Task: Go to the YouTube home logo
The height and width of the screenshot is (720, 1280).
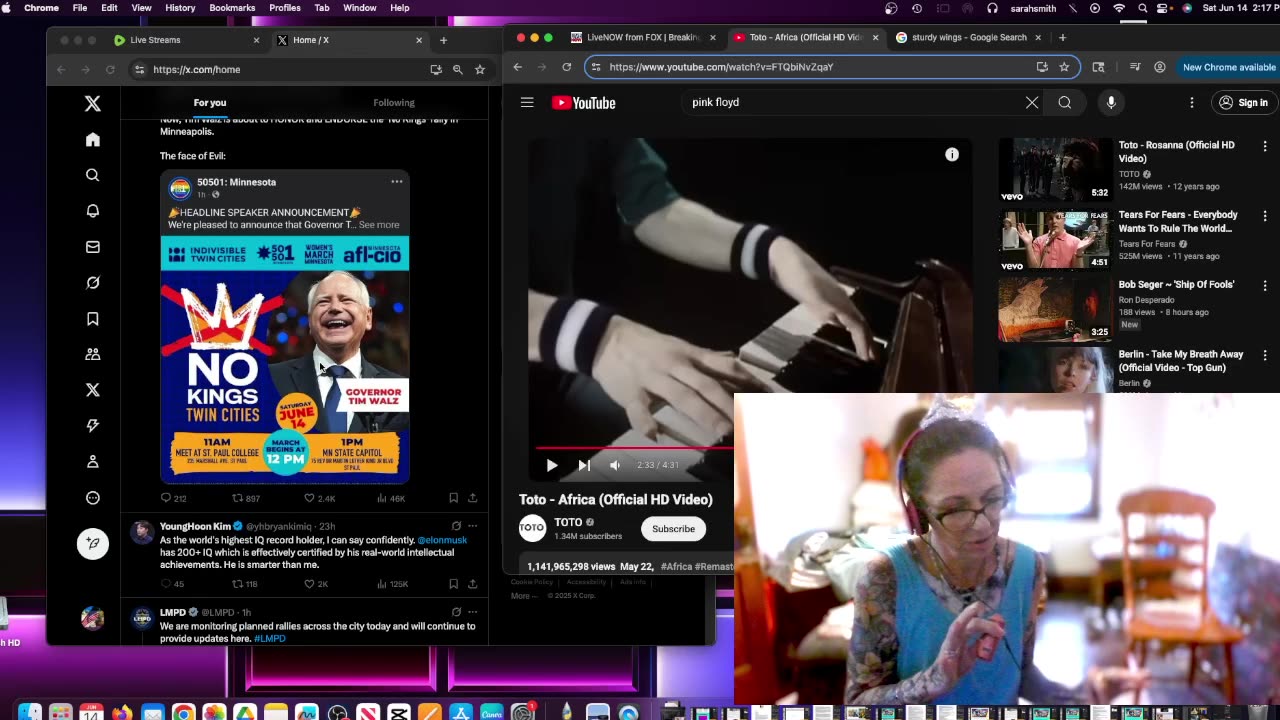Action: pos(584,102)
